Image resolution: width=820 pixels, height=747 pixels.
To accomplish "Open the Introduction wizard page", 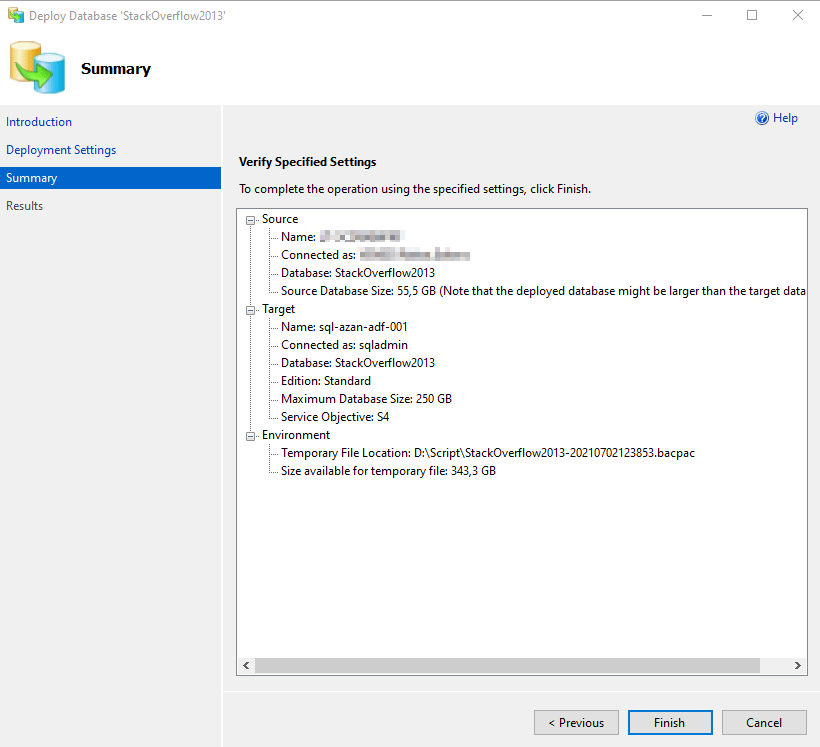I will click(39, 122).
